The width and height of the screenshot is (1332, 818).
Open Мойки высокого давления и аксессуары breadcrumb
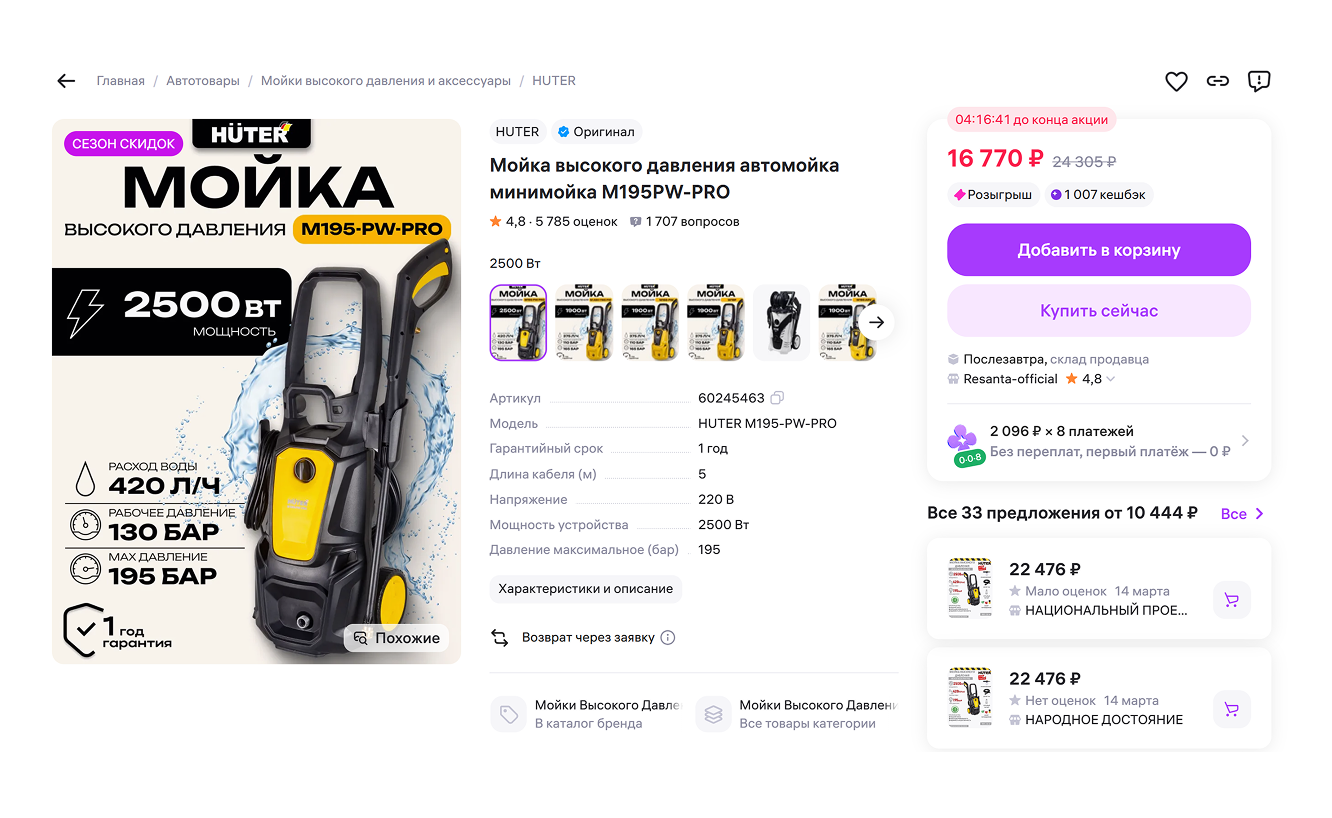pos(386,81)
